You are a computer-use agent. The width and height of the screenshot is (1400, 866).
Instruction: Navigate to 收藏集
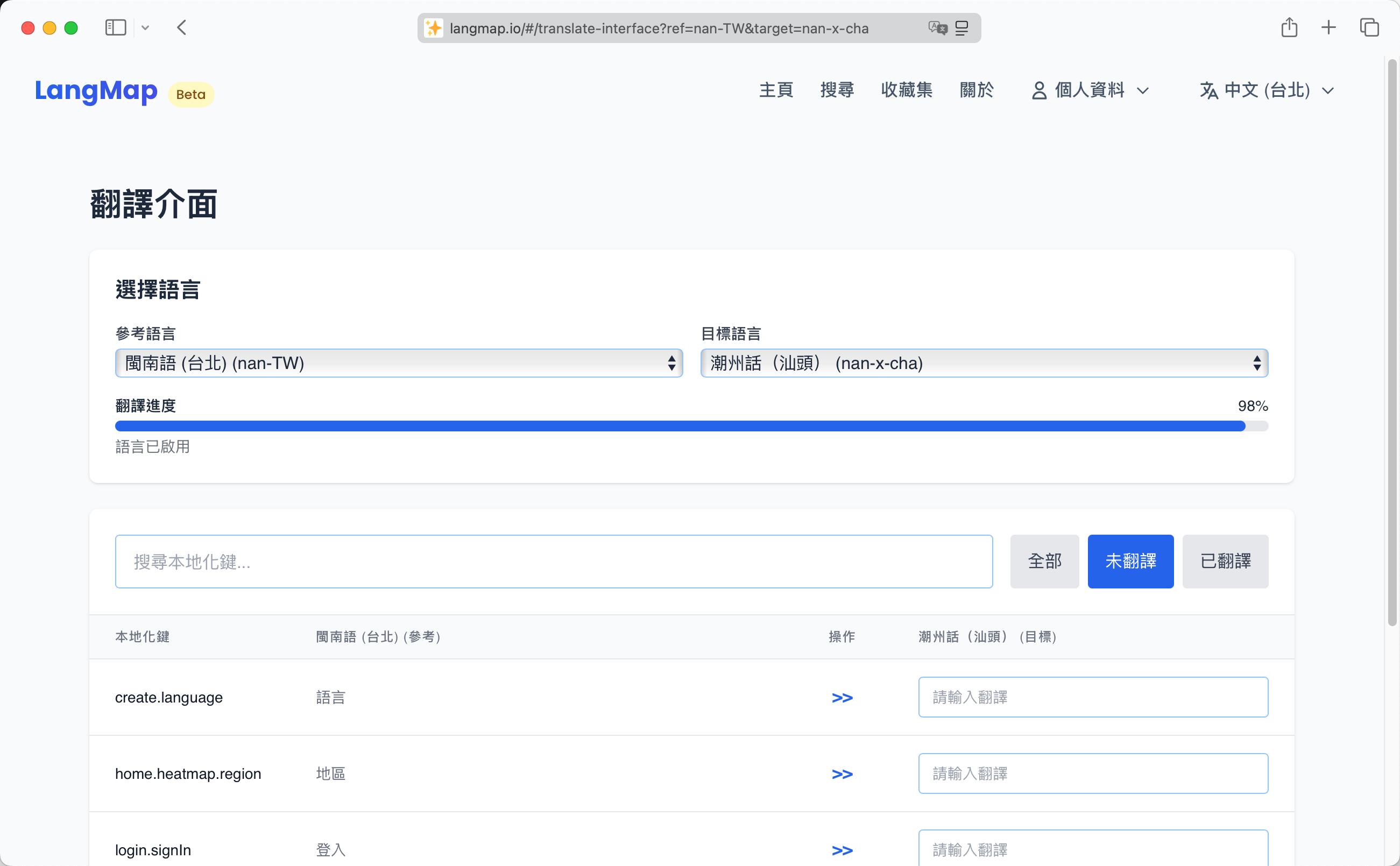coord(906,90)
